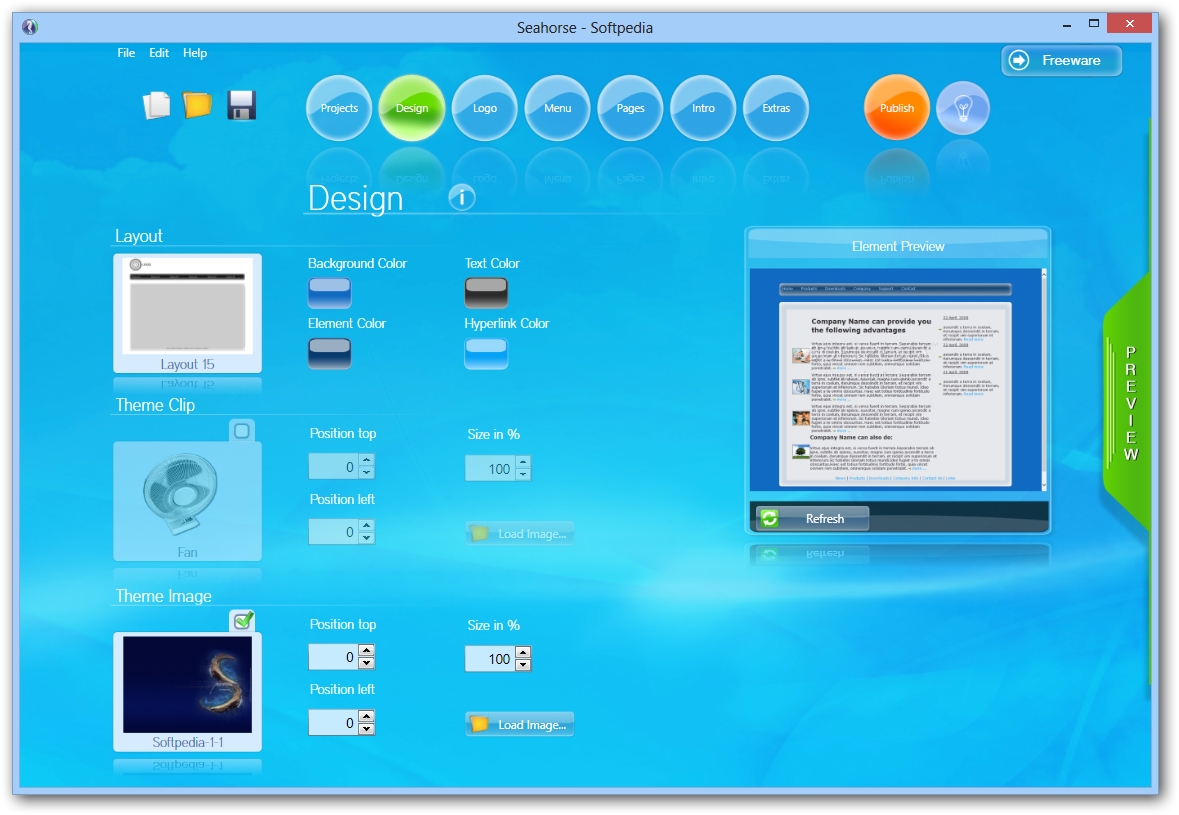Screen dimensions: 1179x815
Task: Increase Theme Image Position top value
Action: click(x=366, y=650)
